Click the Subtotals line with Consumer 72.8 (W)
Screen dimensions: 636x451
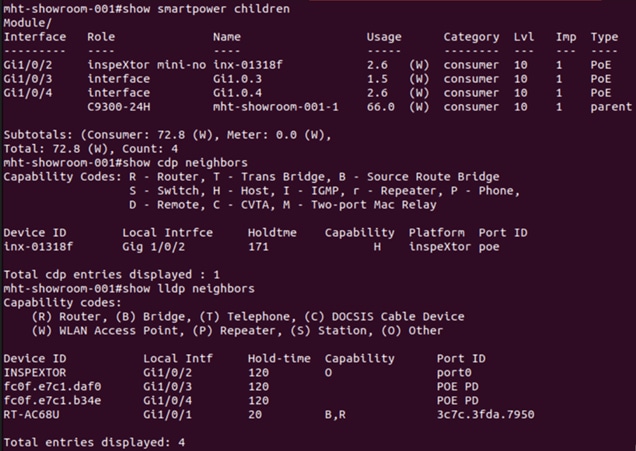coord(168,135)
